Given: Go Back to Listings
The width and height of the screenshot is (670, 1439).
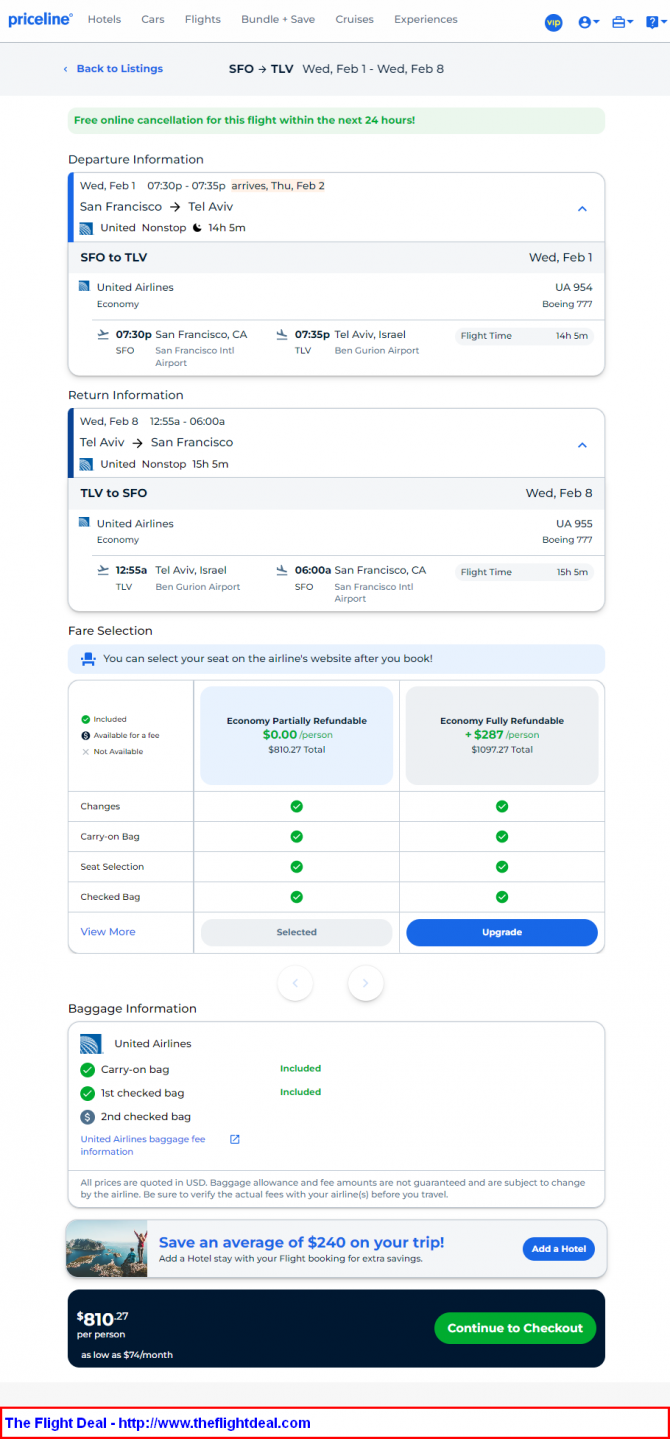Looking at the screenshot, I should point(113,69).
